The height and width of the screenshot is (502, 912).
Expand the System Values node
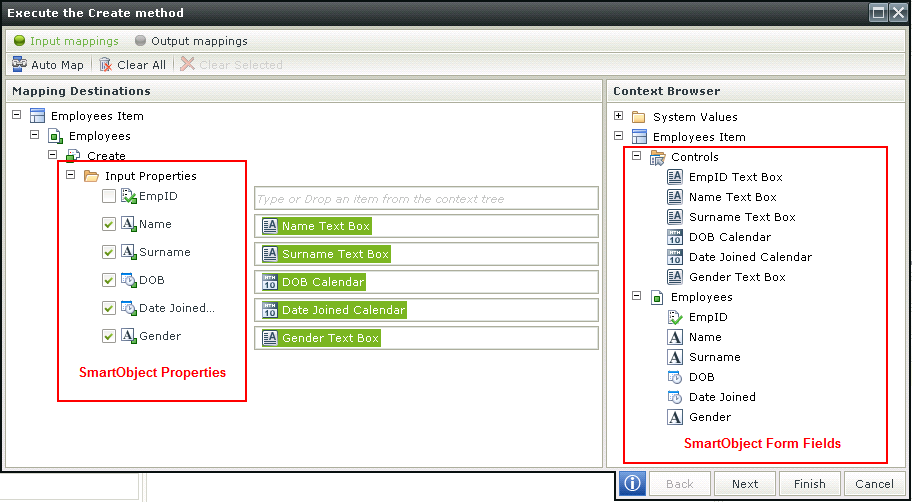(619, 116)
